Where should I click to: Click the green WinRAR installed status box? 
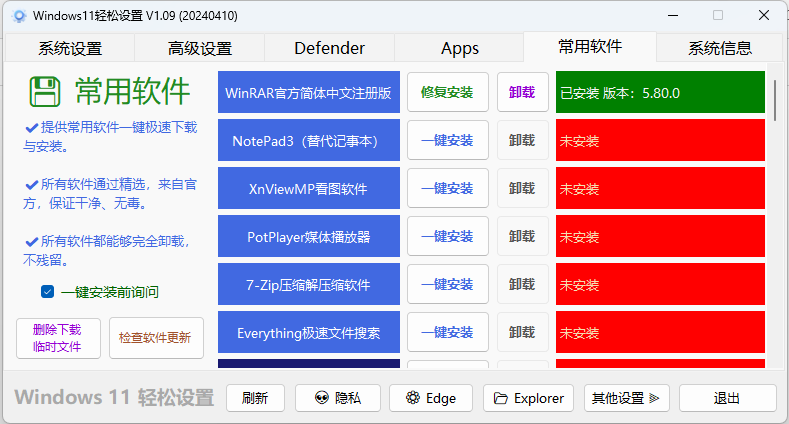click(x=660, y=92)
